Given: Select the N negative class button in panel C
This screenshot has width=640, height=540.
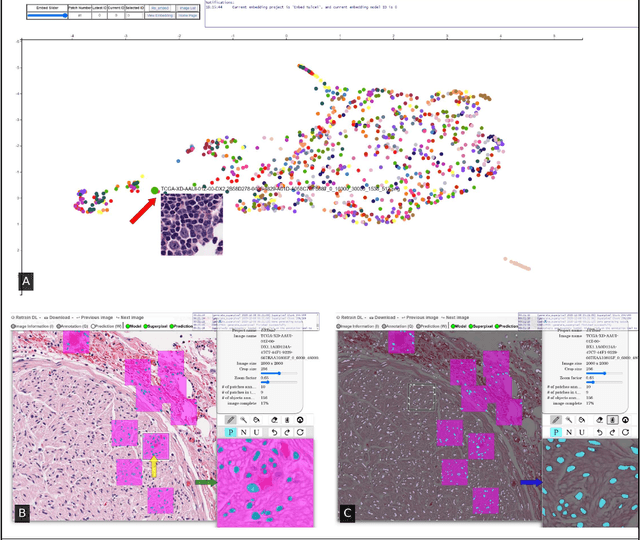Looking at the screenshot, I should click(569, 432).
